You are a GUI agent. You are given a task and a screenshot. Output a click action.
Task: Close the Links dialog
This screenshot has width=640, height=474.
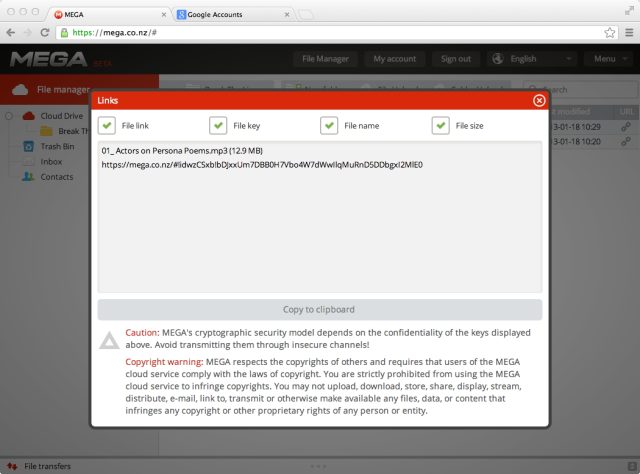point(539,100)
